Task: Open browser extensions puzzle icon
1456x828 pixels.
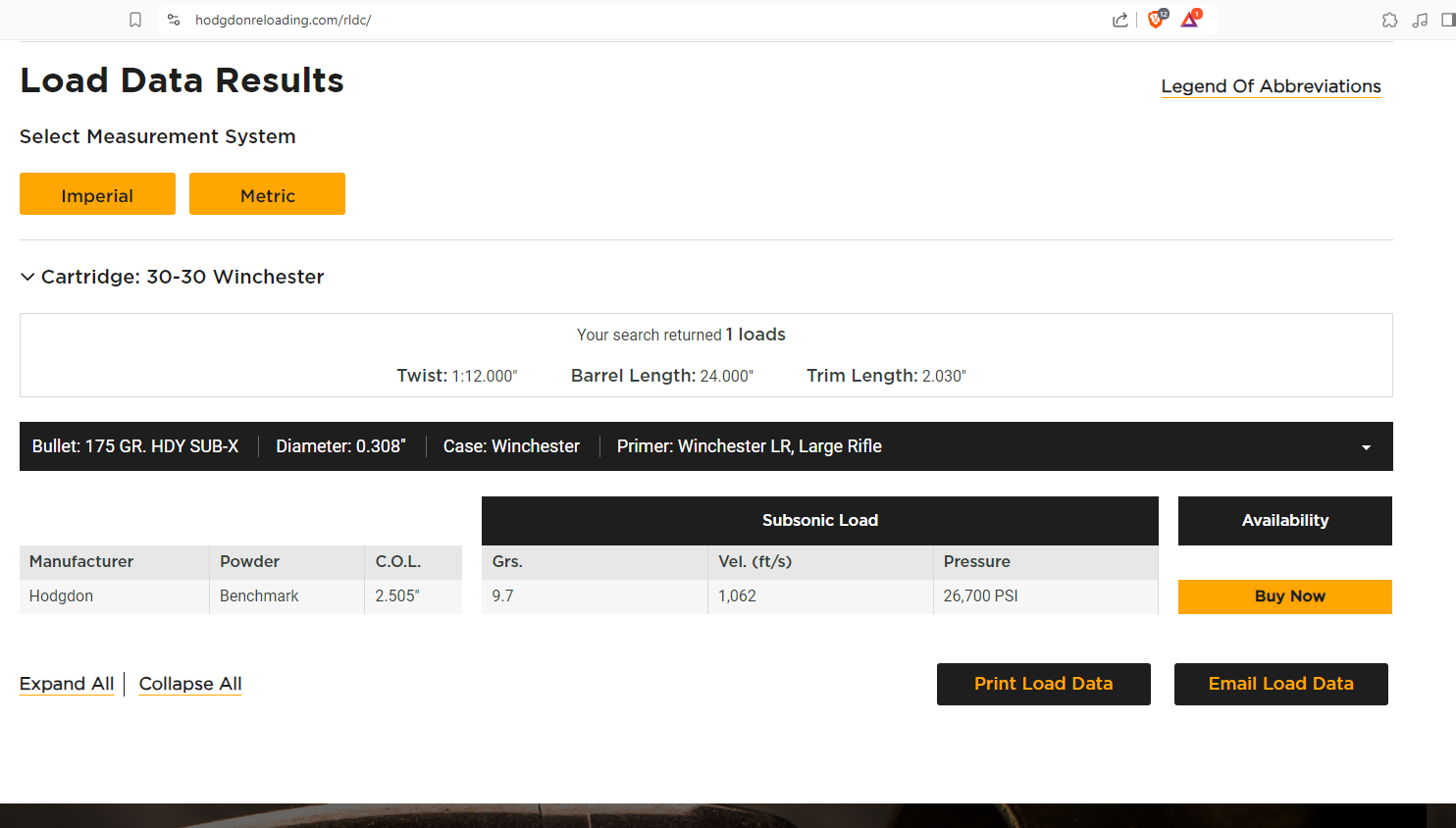Action: [1389, 20]
